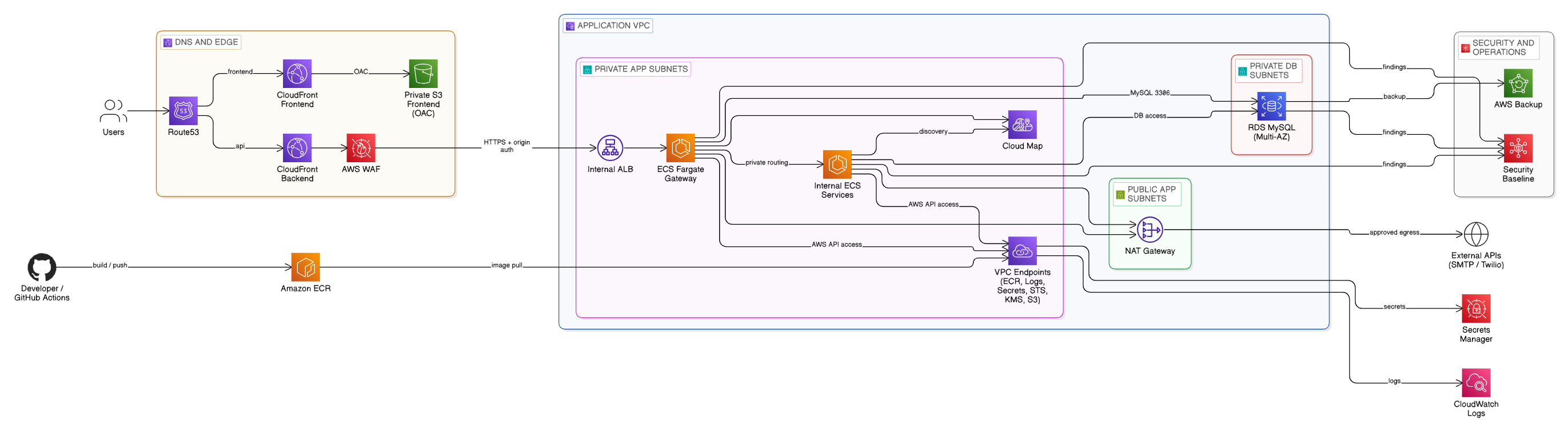Click the PRIVATE DB SUBNETS group icon
Viewport: 1568px width, 429px height.
pyautogui.click(x=1242, y=71)
